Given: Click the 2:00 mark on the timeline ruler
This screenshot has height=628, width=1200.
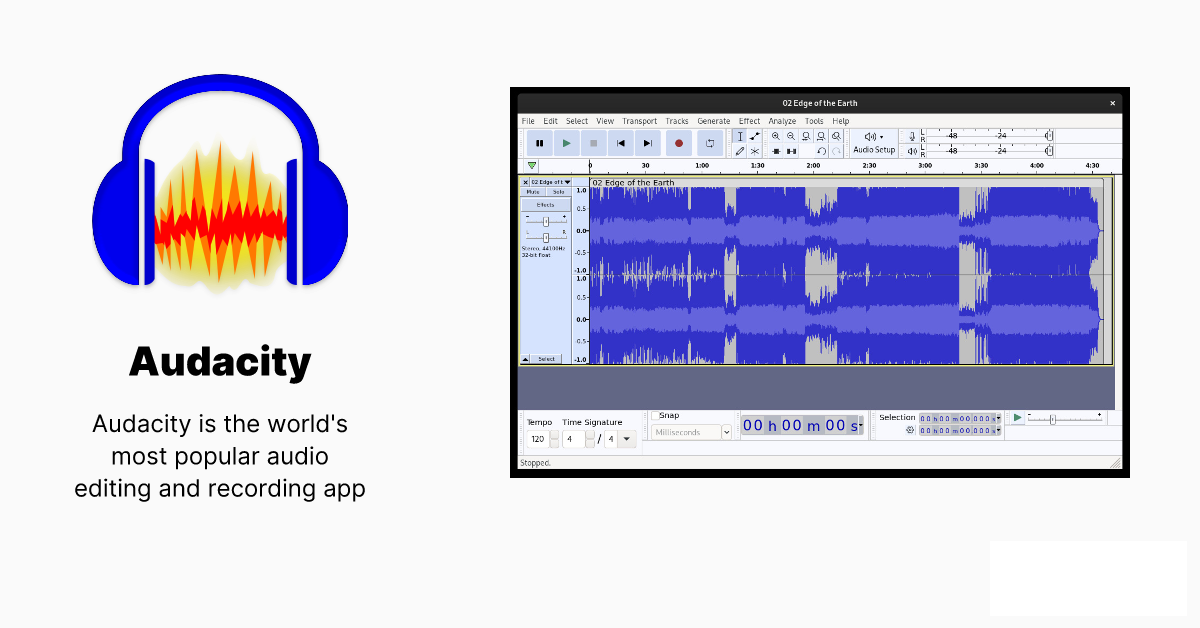Looking at the screenshot, I should (x=814, y=166).
